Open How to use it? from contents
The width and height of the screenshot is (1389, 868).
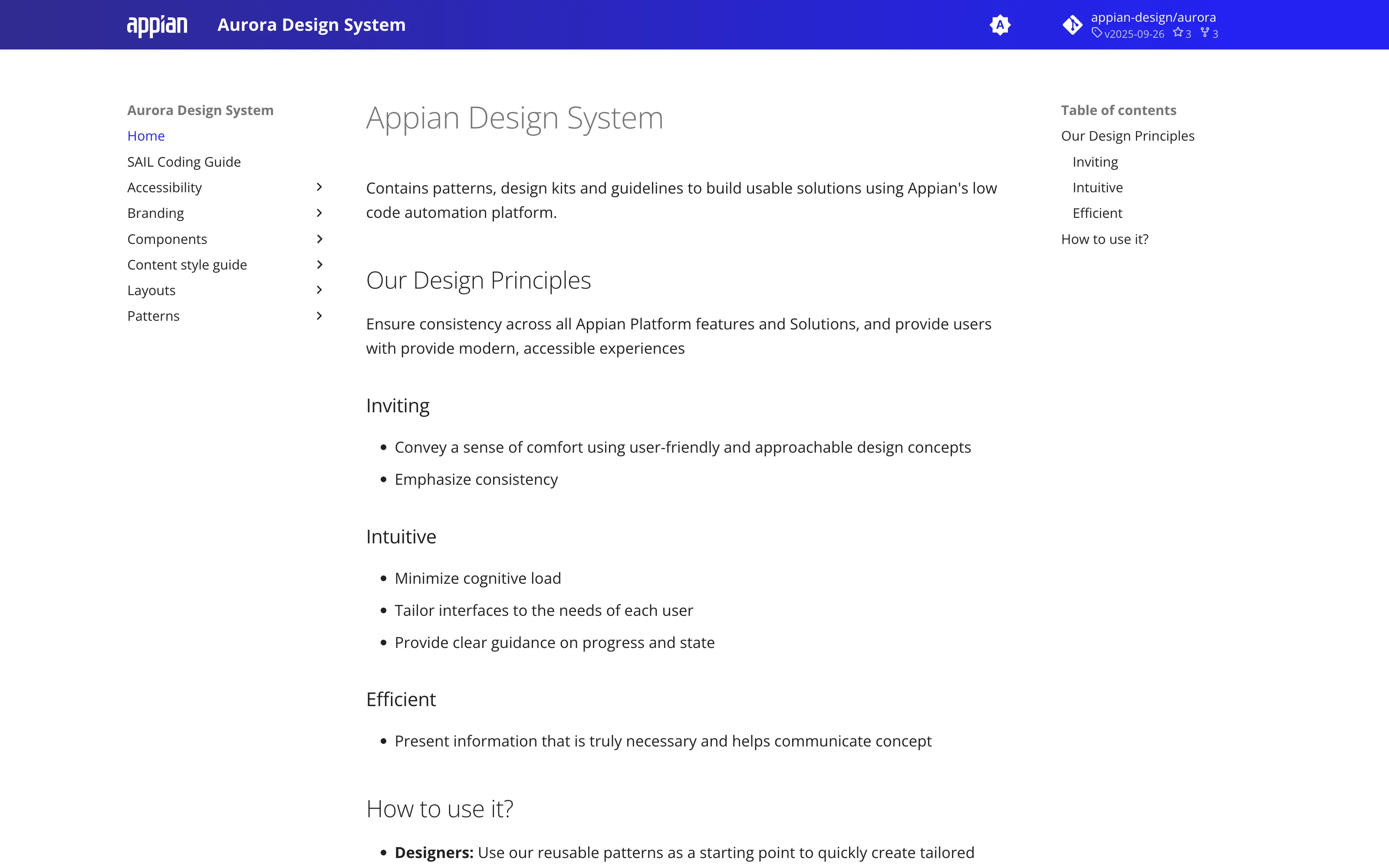[x=1104, y=239]
